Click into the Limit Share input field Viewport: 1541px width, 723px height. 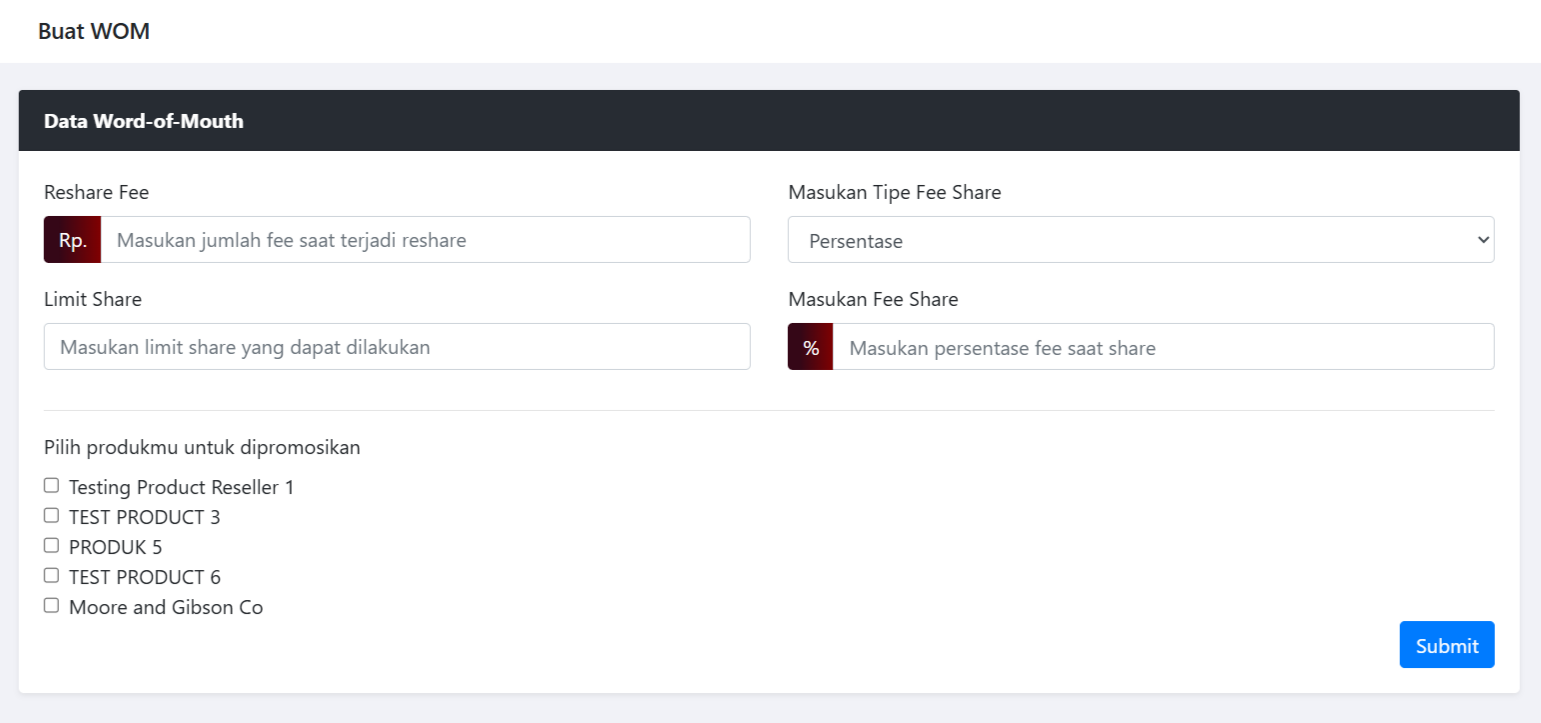tap(397, 347)
